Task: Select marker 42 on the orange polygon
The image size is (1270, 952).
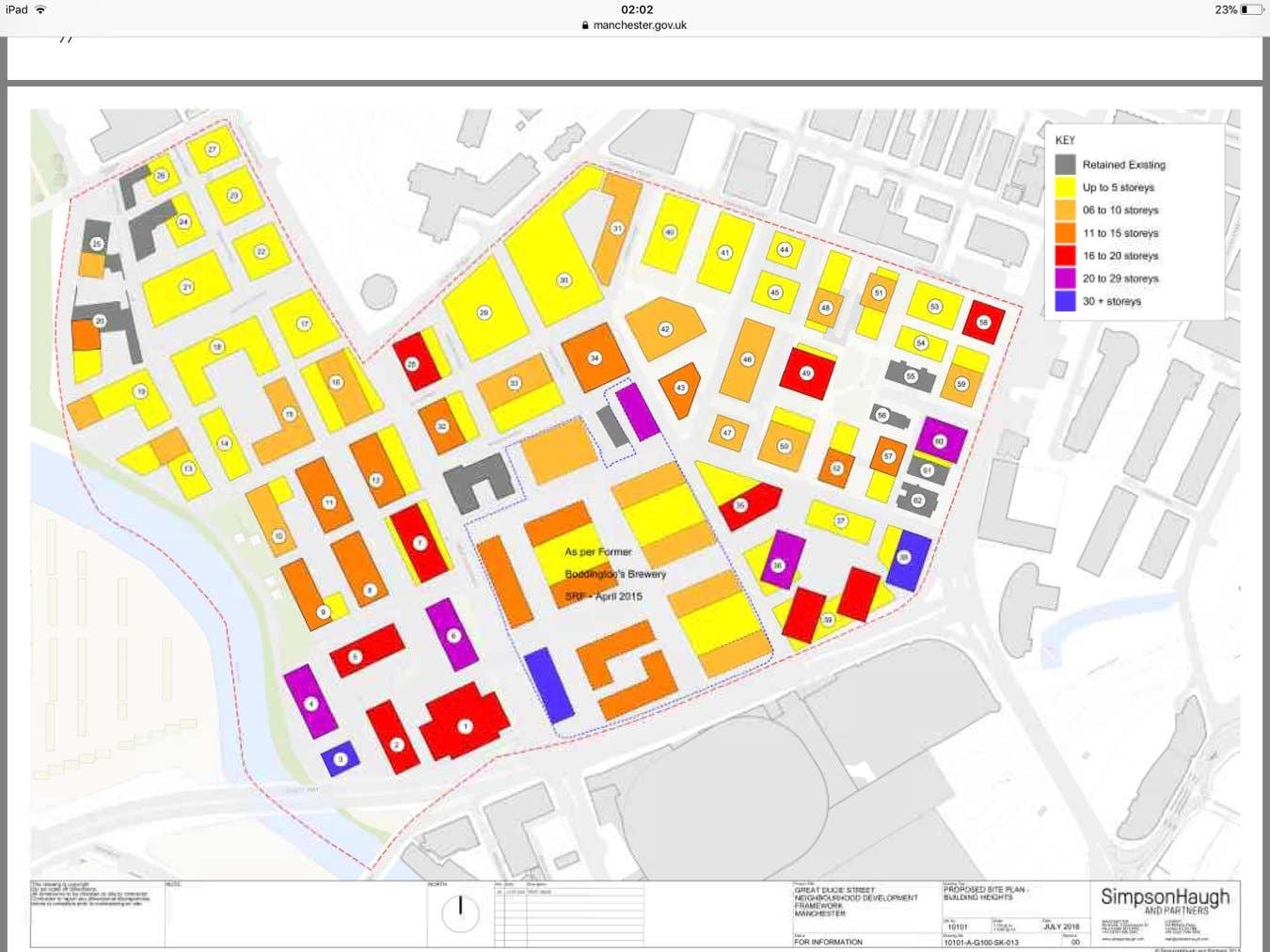Action: (665, 329)
